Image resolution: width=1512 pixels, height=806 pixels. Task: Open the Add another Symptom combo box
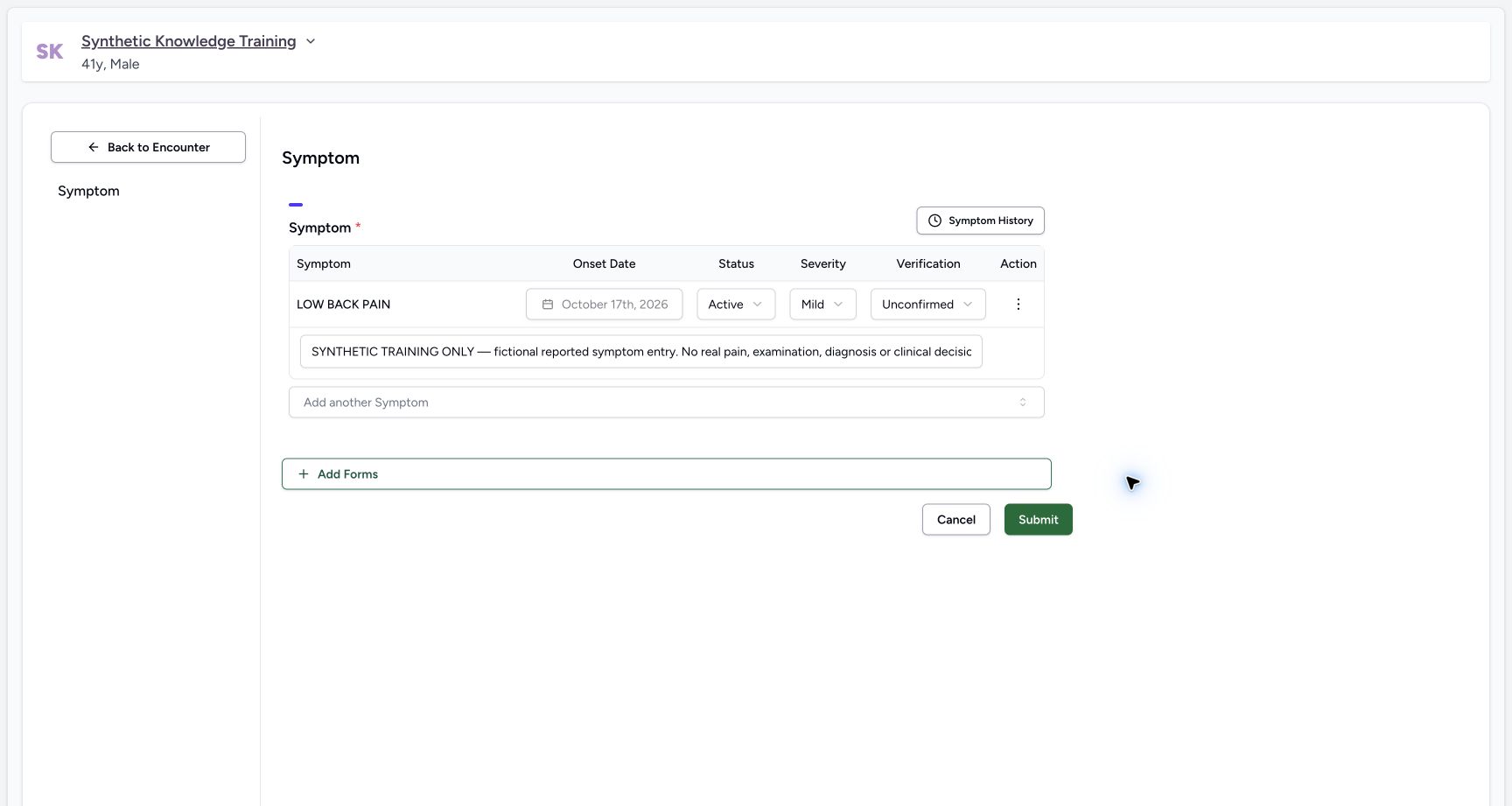click(667, 403)
